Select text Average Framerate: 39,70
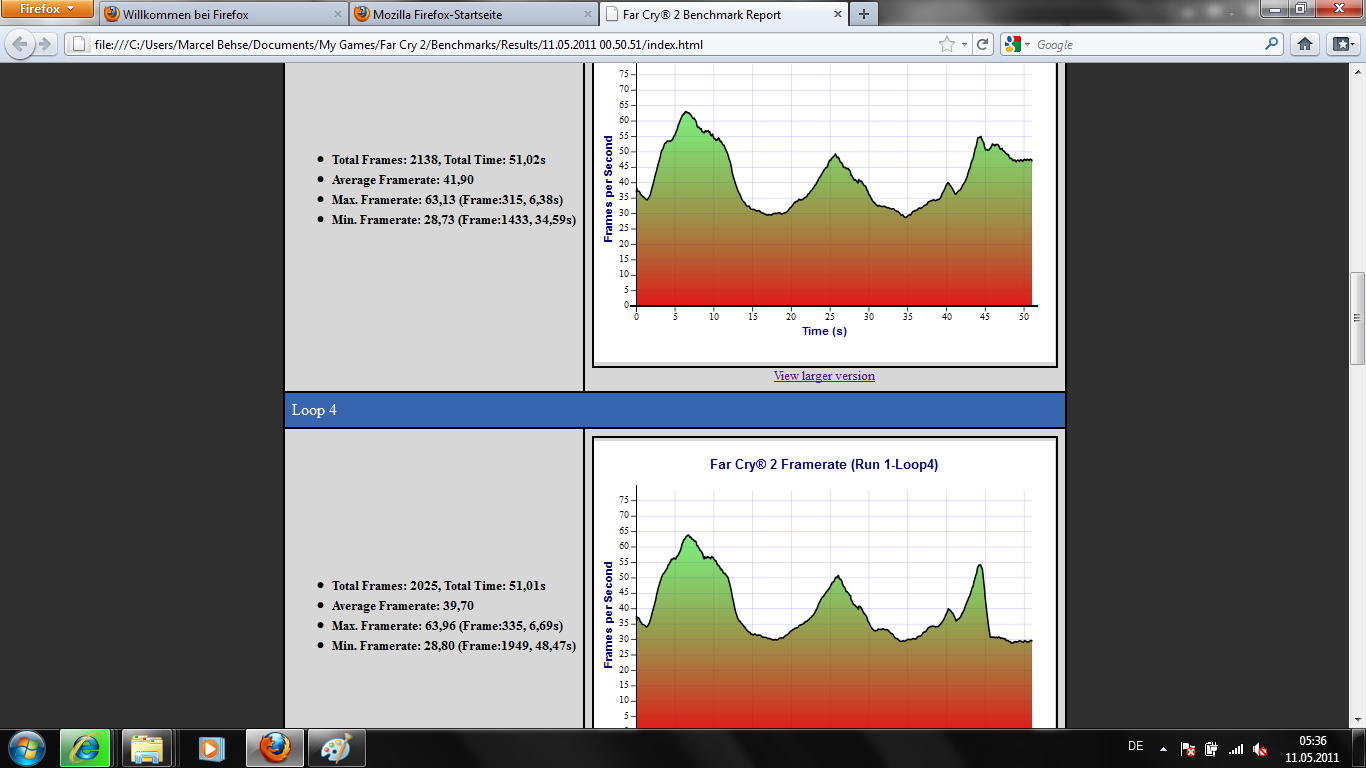Viewport: 1366px width, 768px height. (403, 606)
